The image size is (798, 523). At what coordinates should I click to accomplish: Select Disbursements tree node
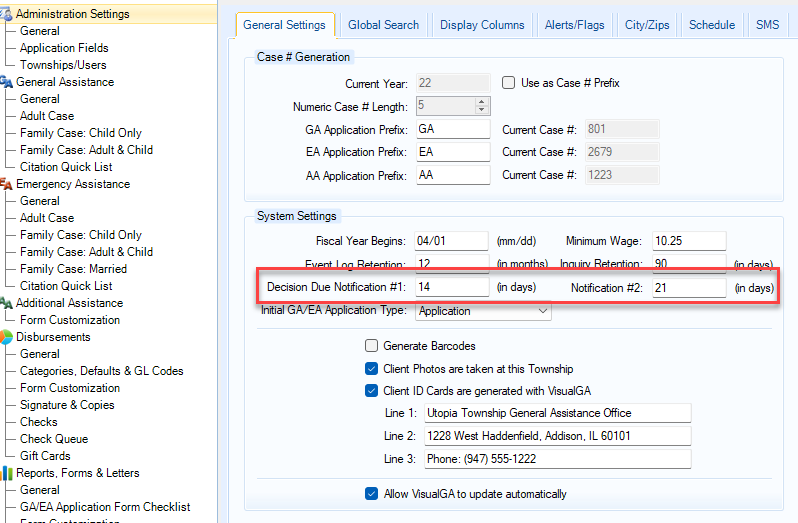(53, 337)
